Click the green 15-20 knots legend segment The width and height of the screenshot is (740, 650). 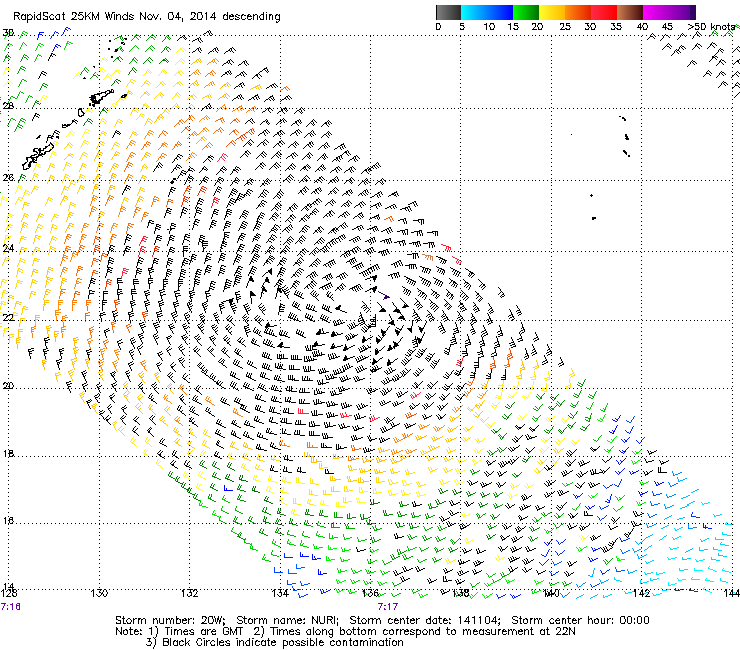pyautogui.click(x=526, y=12)
